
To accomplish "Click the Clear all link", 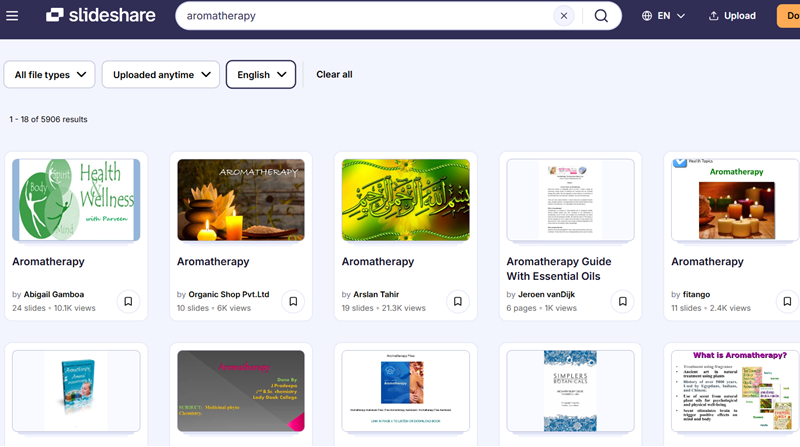I will 334,75.
